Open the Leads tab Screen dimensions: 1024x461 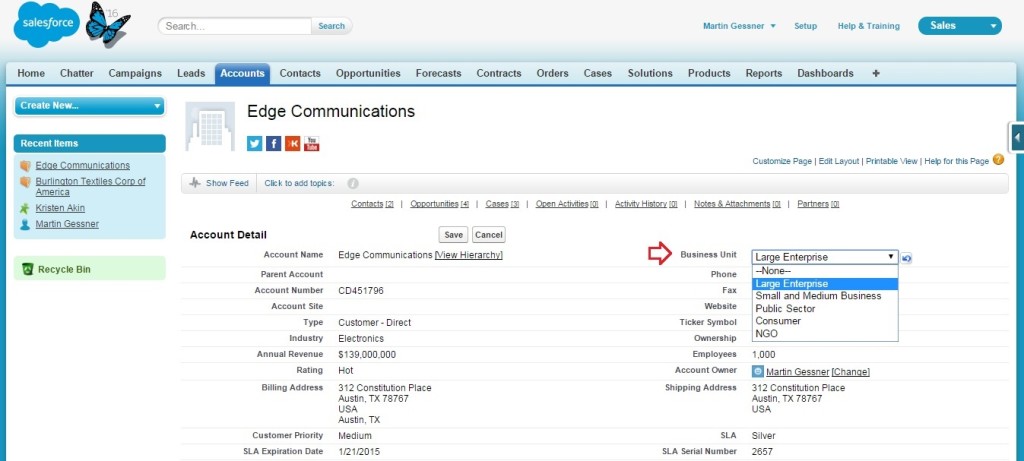click(x=191, y=73)
